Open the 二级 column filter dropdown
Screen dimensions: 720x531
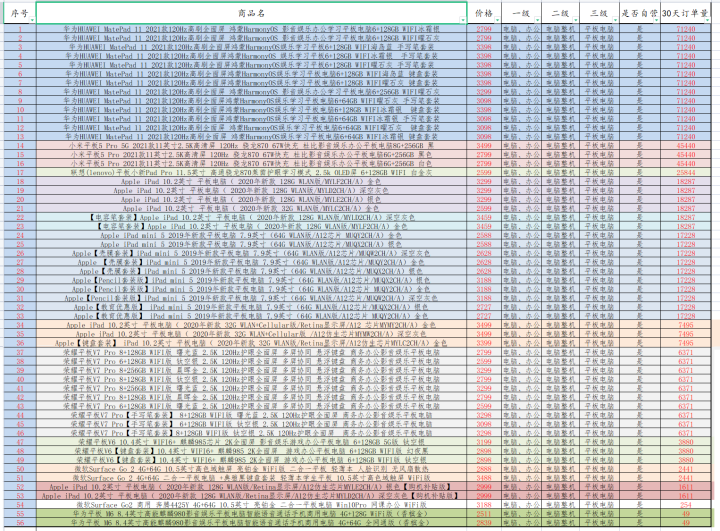(x=576, y=20)
